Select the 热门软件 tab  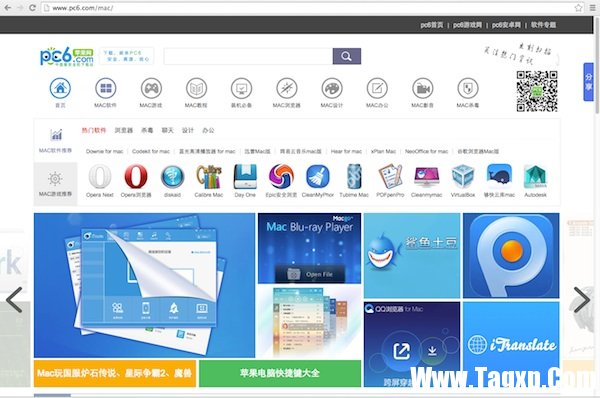pos(93,130)
